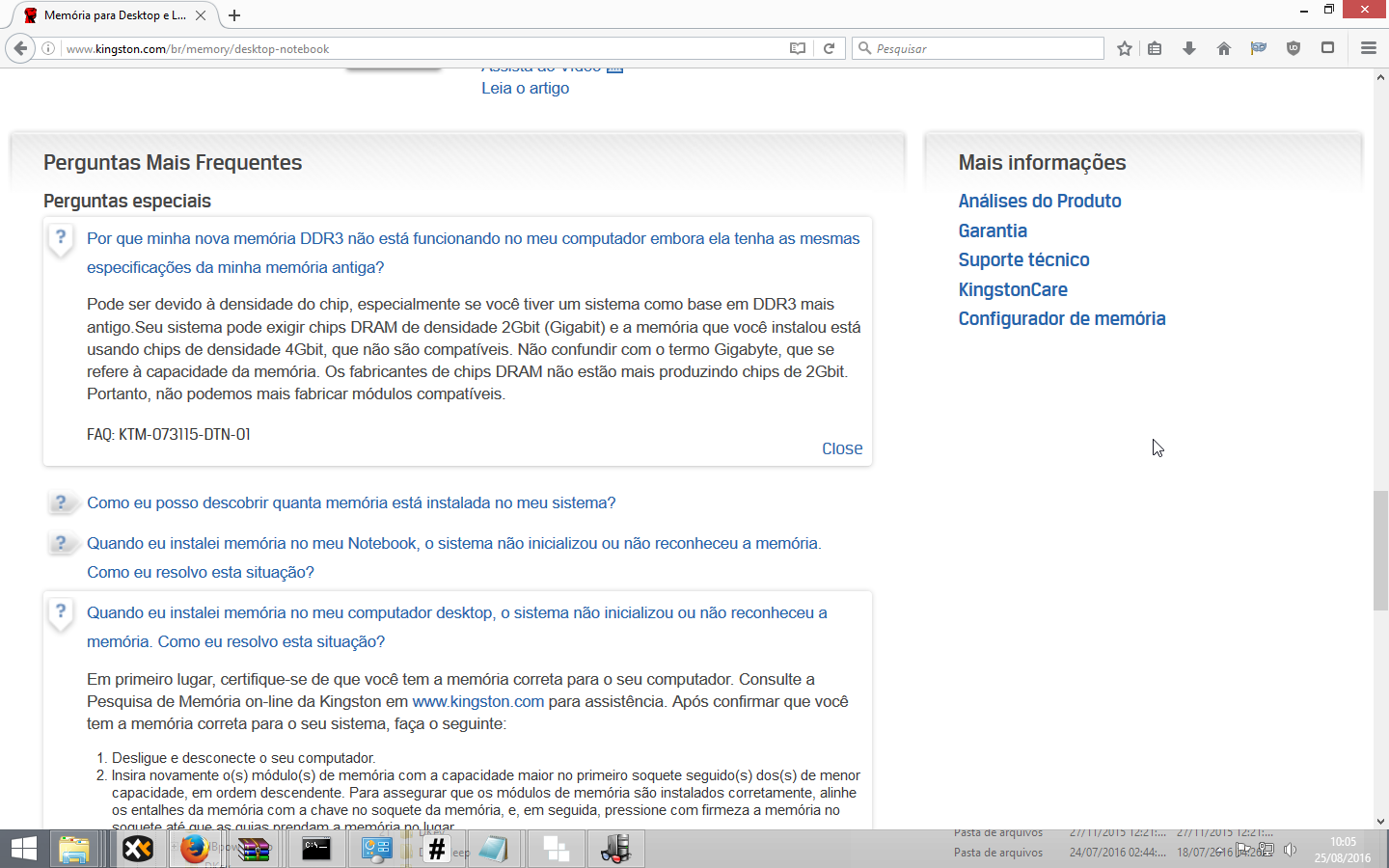Click the Perguntas Mais Frequentes heading
The width and height of the screenshot is (1389, 868).
[x=173, y=162]
